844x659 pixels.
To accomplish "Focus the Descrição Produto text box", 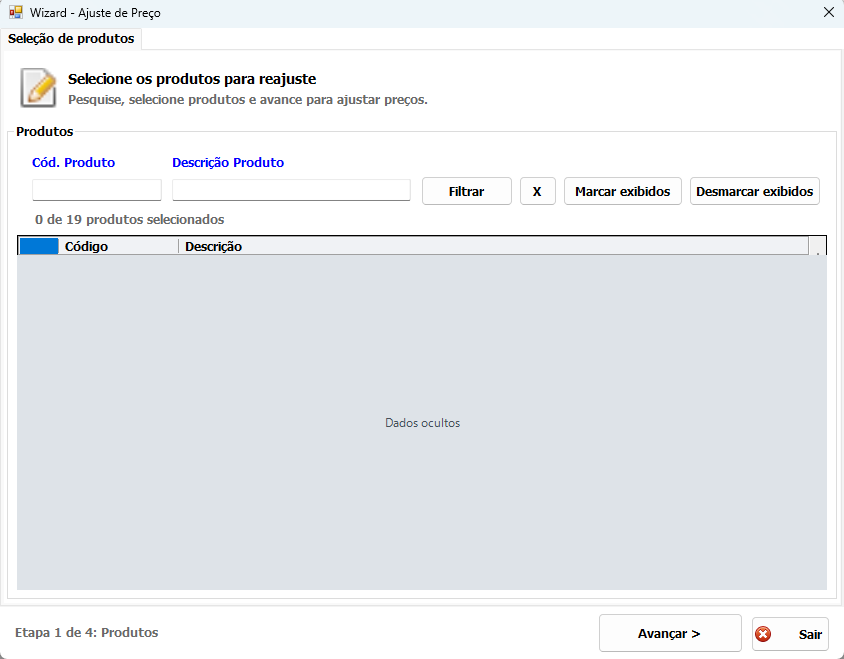I will [291, 190].
